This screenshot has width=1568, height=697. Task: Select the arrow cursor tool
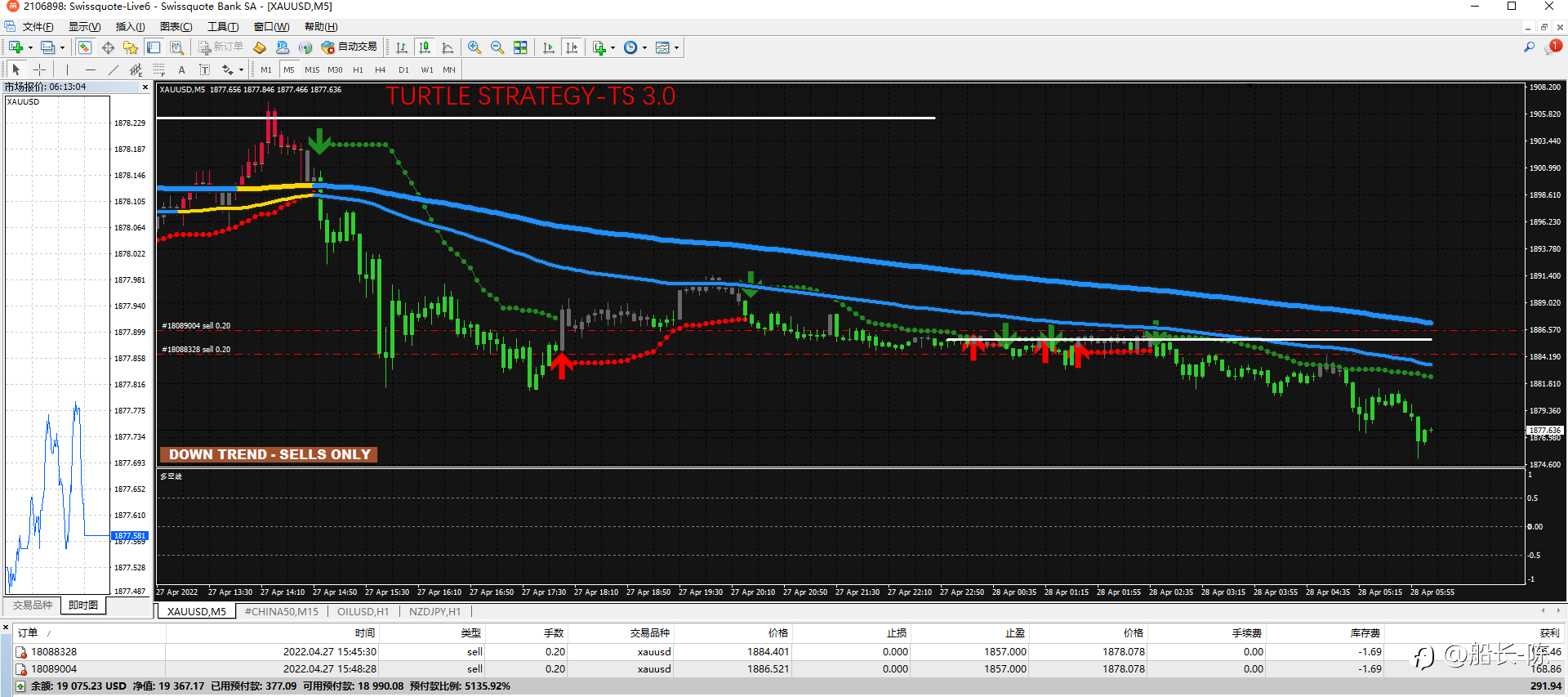[x=16, y=69]
